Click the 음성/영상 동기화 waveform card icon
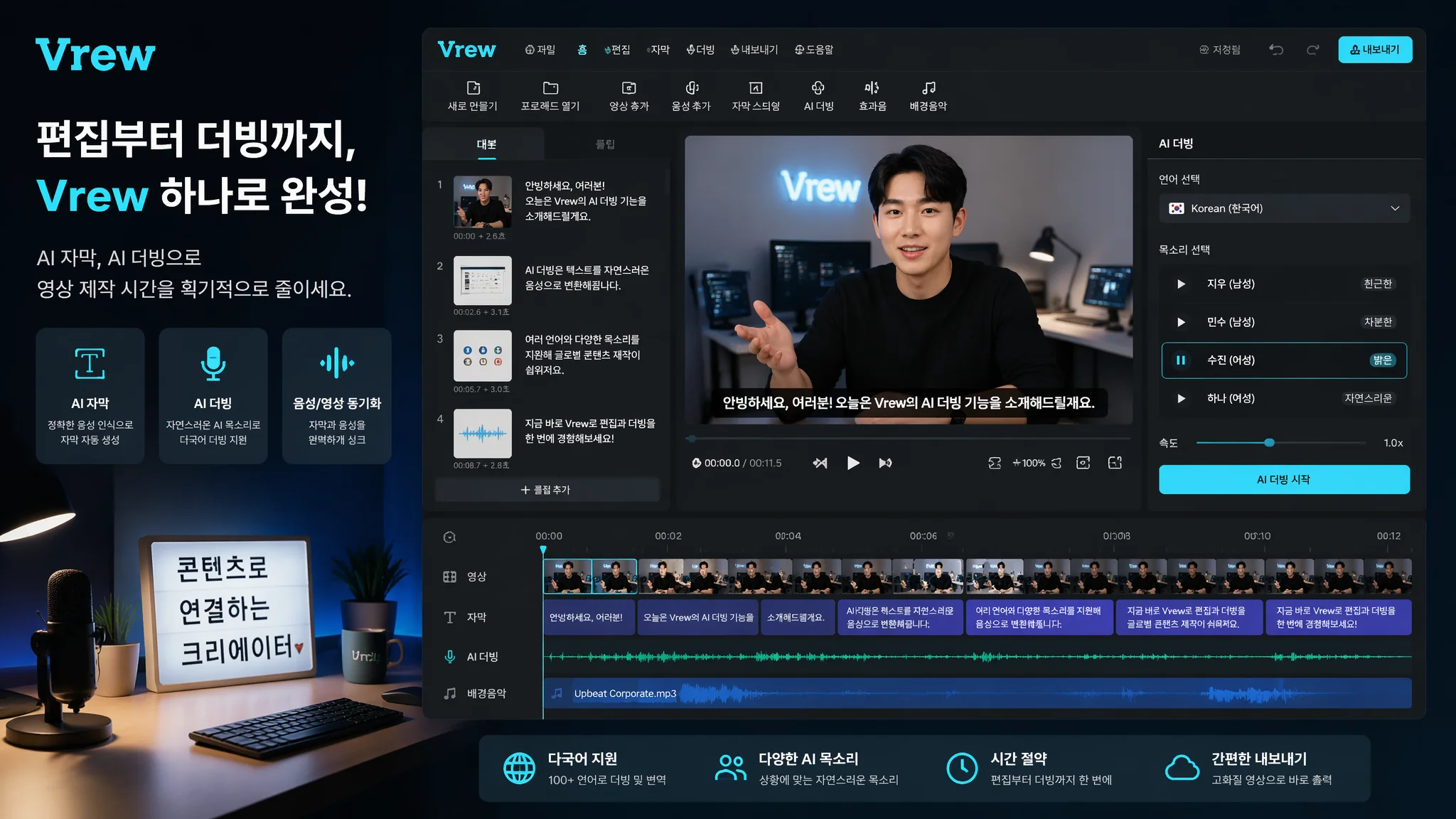 [337, 364]
